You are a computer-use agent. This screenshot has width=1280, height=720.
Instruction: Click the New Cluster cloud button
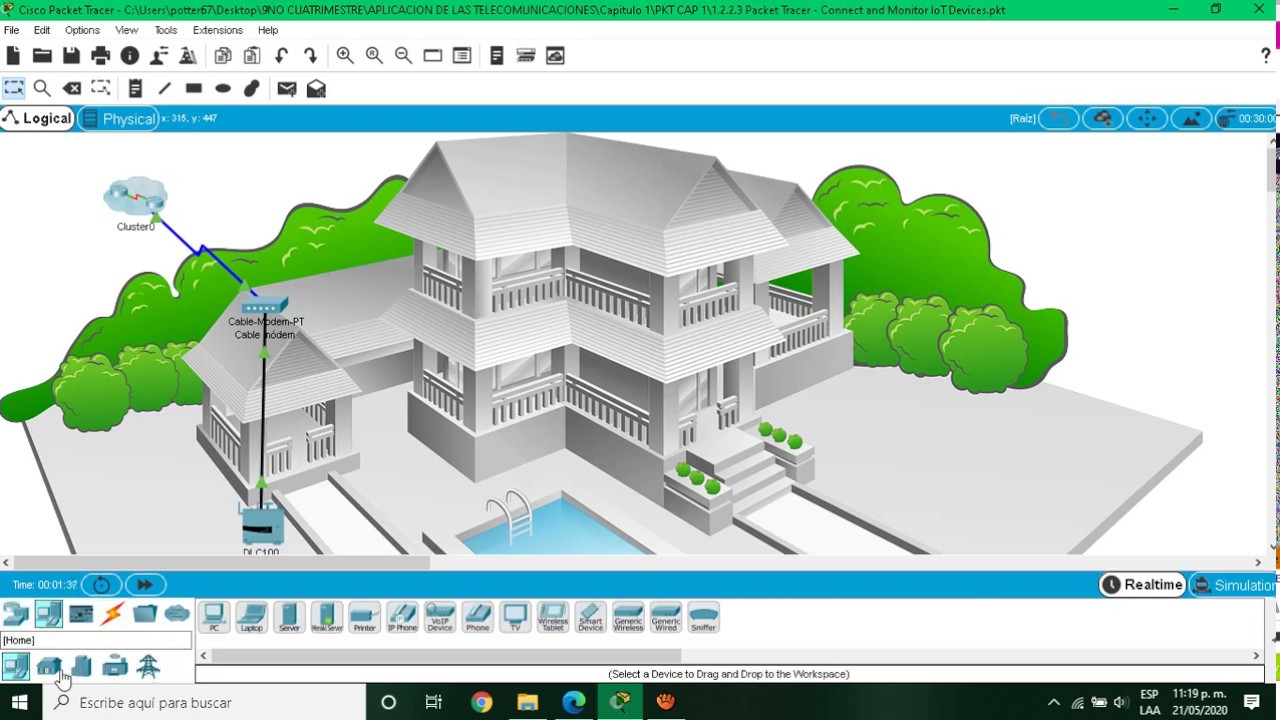pos(1103,119)
